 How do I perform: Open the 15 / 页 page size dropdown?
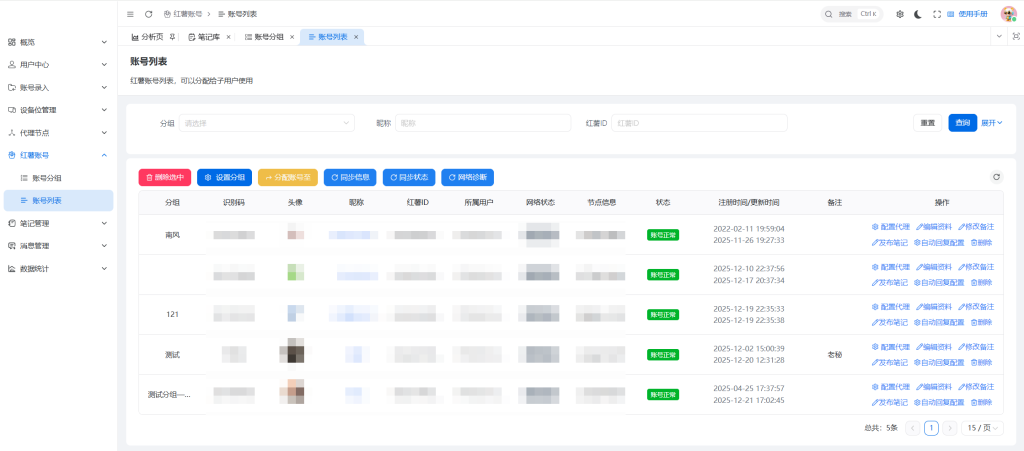(983, 428)
